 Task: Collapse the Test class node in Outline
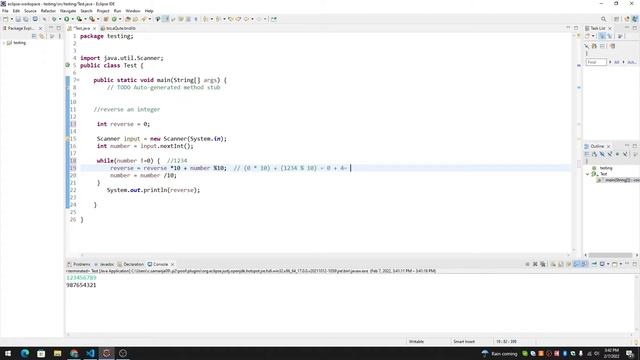tap(588, 174)
